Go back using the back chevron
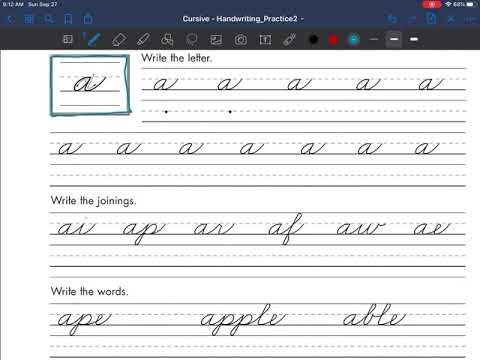The height and width of the screenshot is (360, 480). (10, 19)
